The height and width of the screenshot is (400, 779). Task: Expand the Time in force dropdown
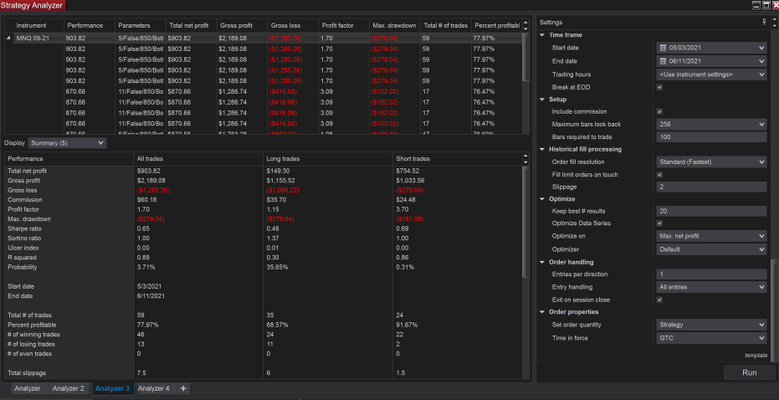tap(710, 337)
